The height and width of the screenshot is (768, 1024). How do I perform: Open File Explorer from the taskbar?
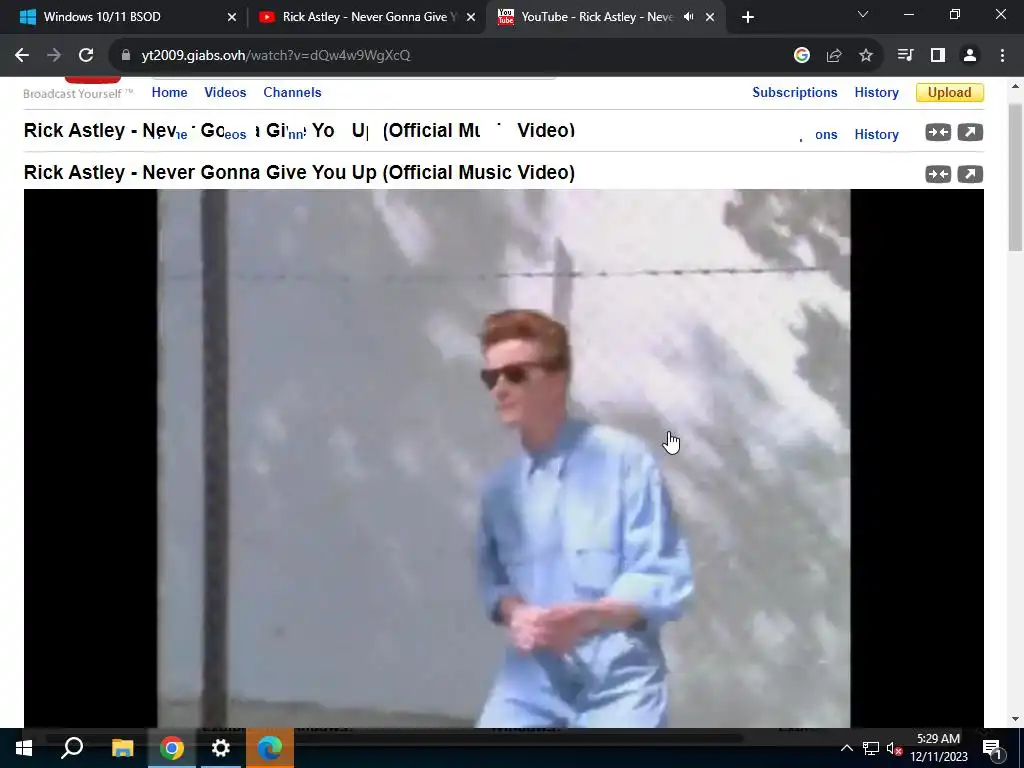pyautogui.click(x=122, y=748)
